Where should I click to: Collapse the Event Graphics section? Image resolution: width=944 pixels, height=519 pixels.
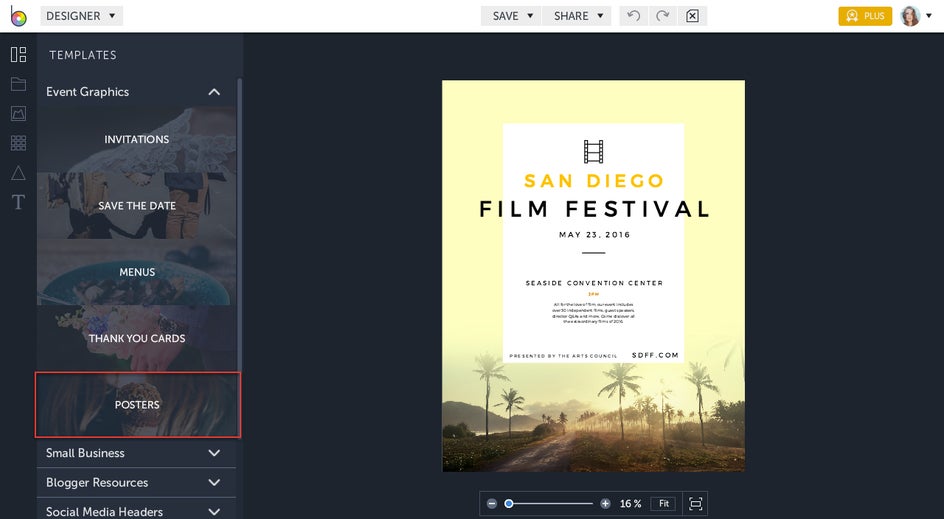pos(137,92)
